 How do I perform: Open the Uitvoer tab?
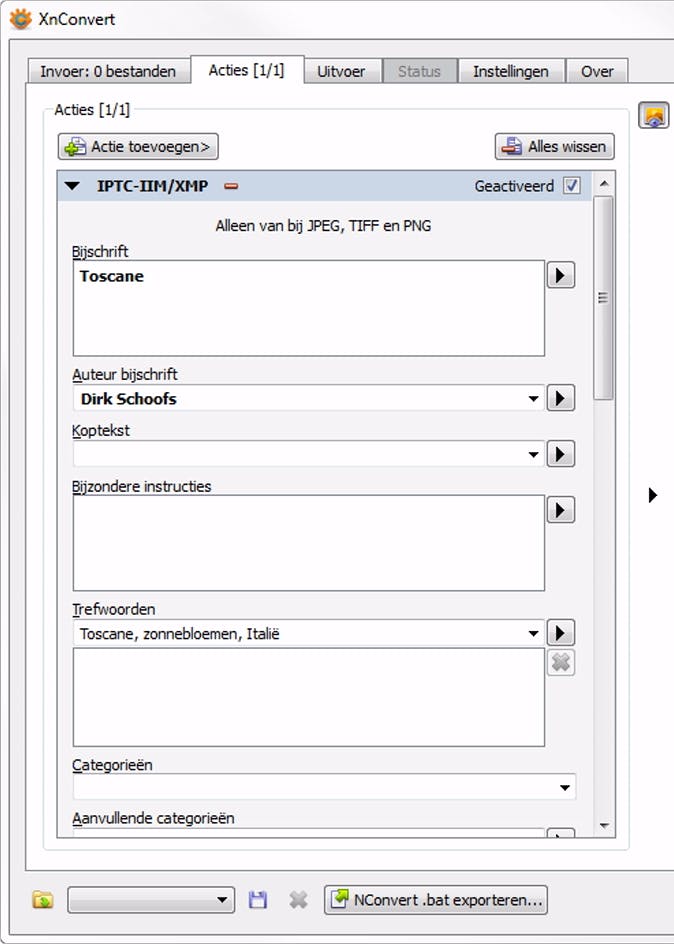pos(341,71)
